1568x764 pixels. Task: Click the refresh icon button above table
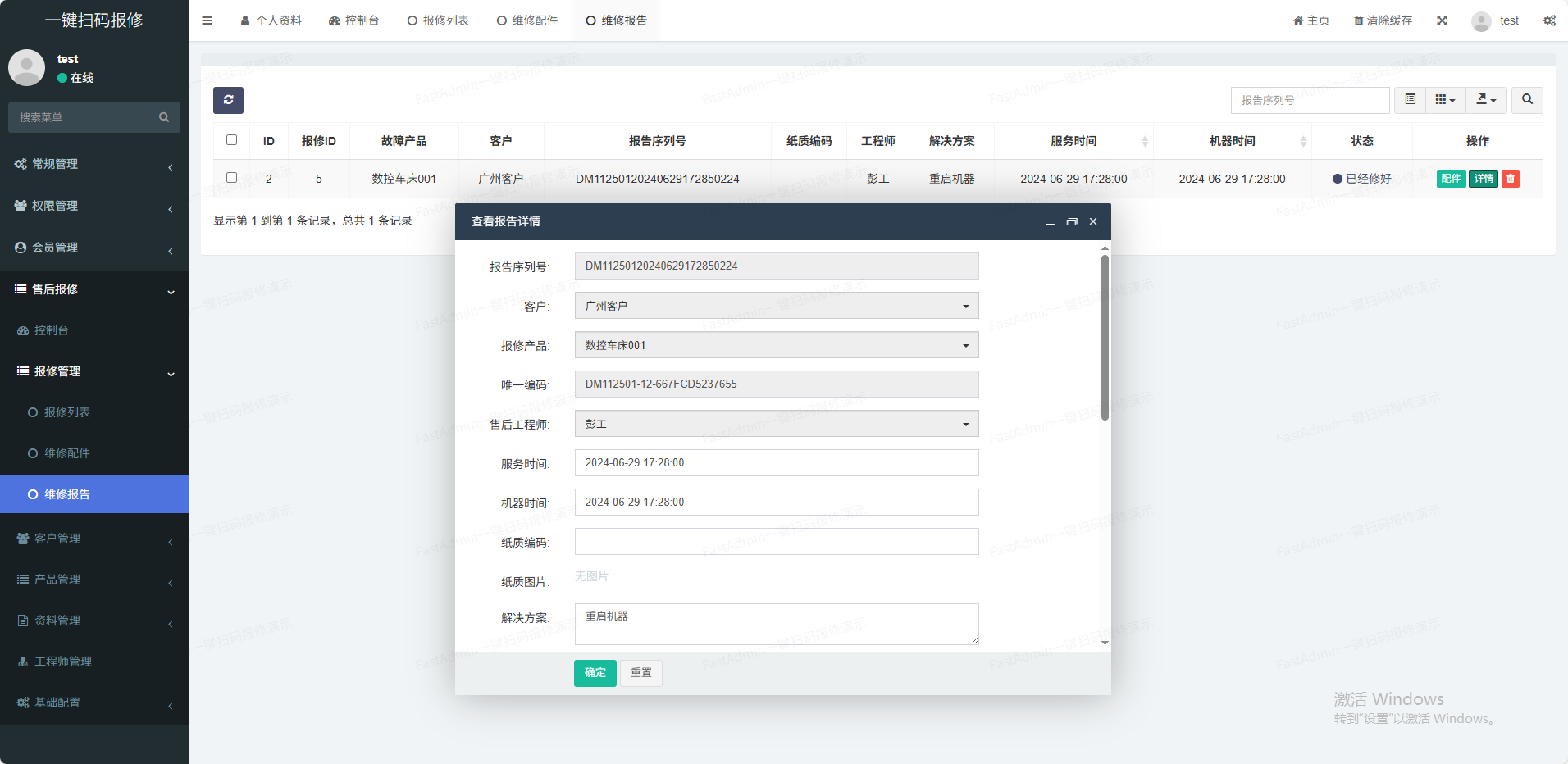click(228, 100)
